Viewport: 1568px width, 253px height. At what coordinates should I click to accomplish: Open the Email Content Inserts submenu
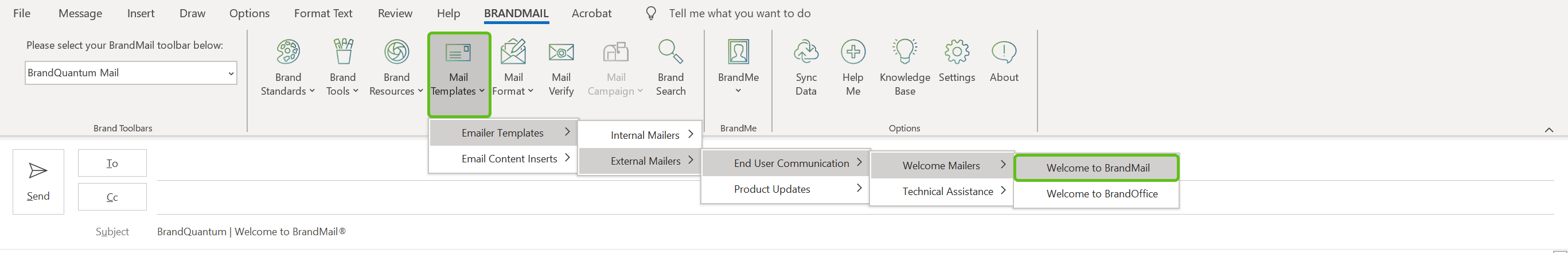509,159
